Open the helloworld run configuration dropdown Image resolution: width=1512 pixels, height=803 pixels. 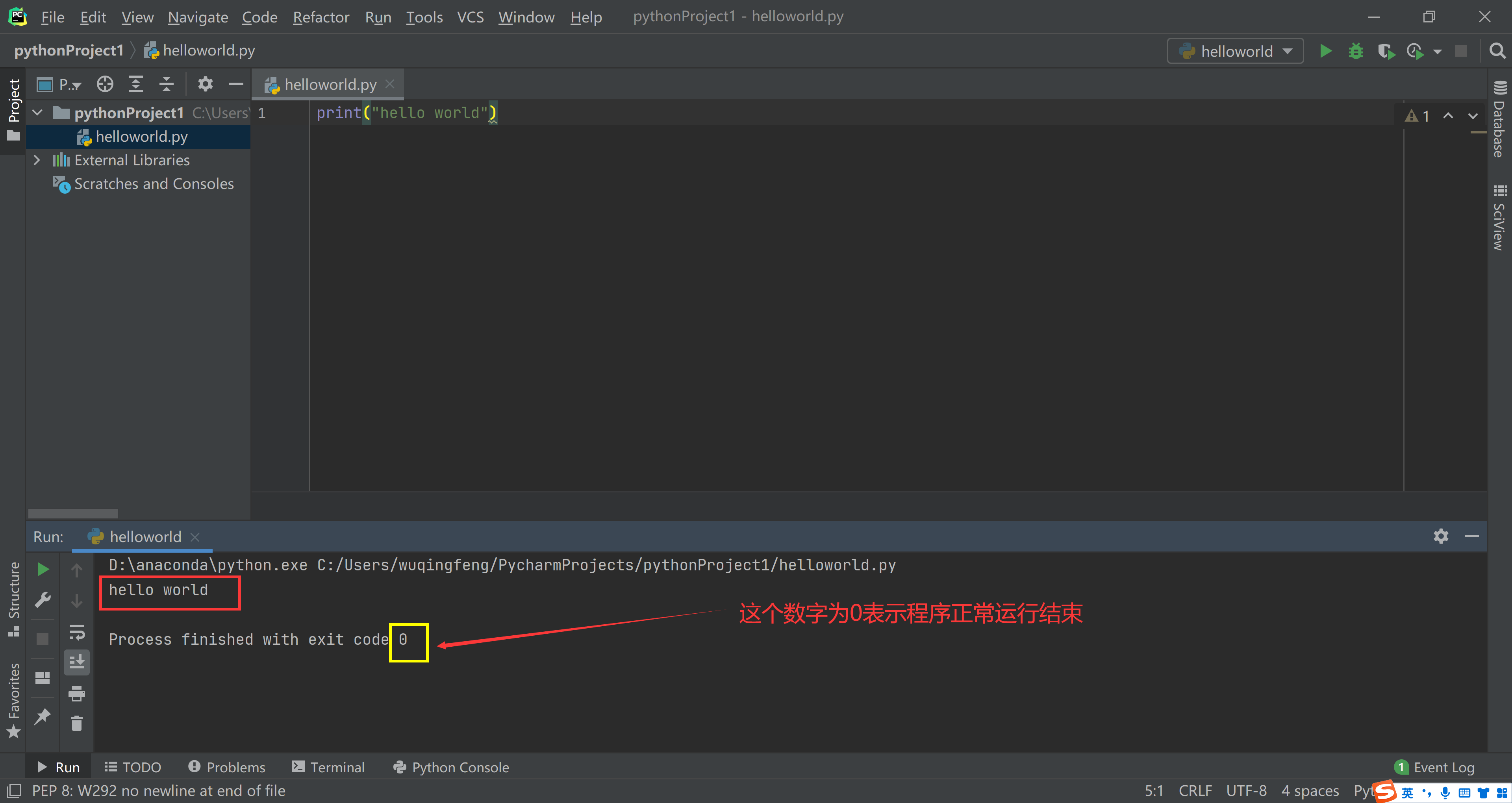pos(1235,51)
